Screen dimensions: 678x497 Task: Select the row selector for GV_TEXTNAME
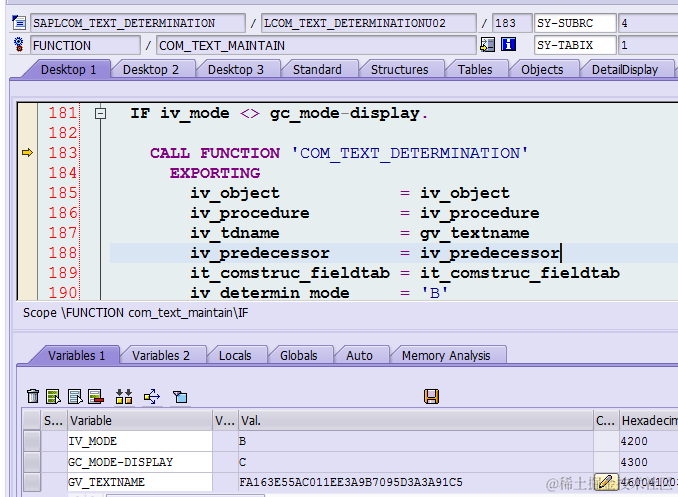click(32, 482)
